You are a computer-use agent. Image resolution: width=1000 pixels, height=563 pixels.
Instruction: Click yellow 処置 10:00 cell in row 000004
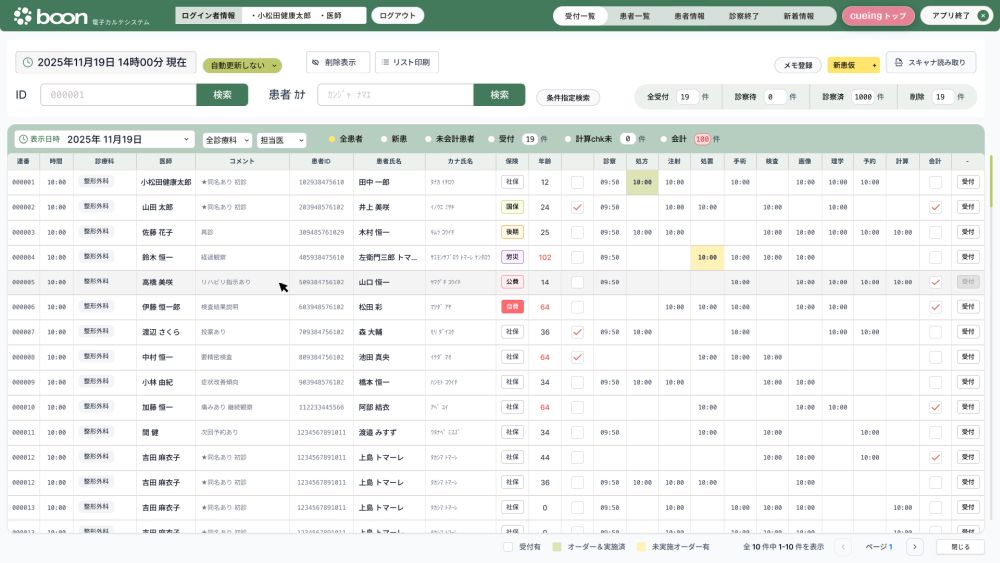[707, 258]
